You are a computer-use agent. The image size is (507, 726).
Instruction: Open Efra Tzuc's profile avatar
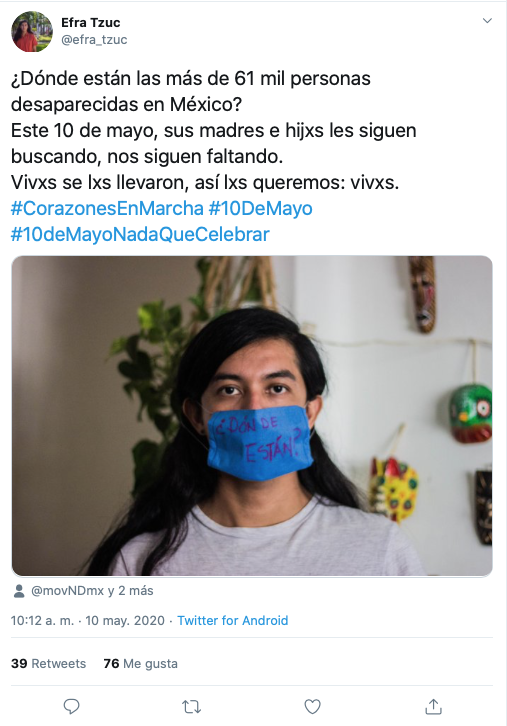click(32, 31)
